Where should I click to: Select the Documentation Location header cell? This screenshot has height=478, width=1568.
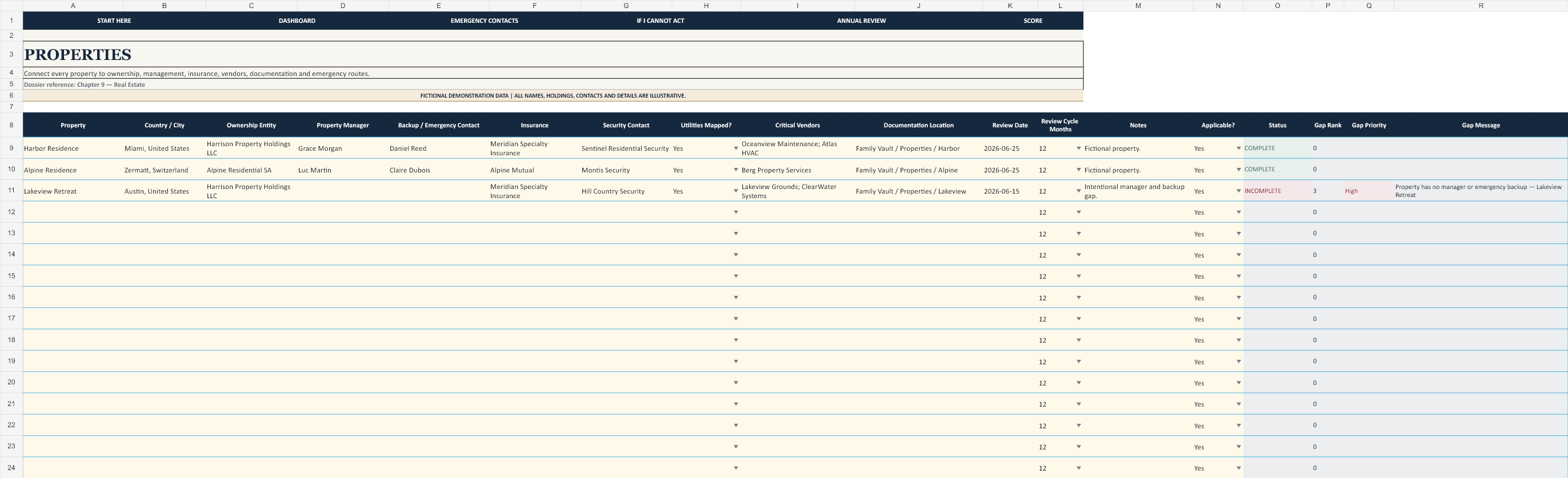pos(918,125)
